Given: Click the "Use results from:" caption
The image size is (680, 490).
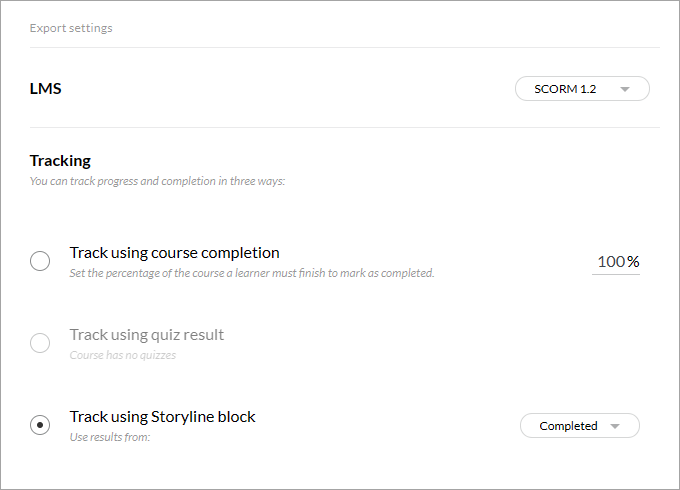Looking at the screenshot, I should click(109, 437).
